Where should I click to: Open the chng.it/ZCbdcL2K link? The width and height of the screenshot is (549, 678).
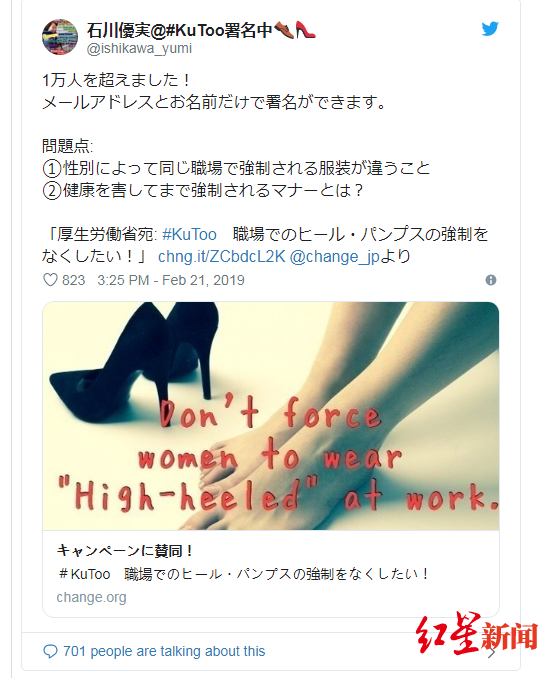point(222,256)
